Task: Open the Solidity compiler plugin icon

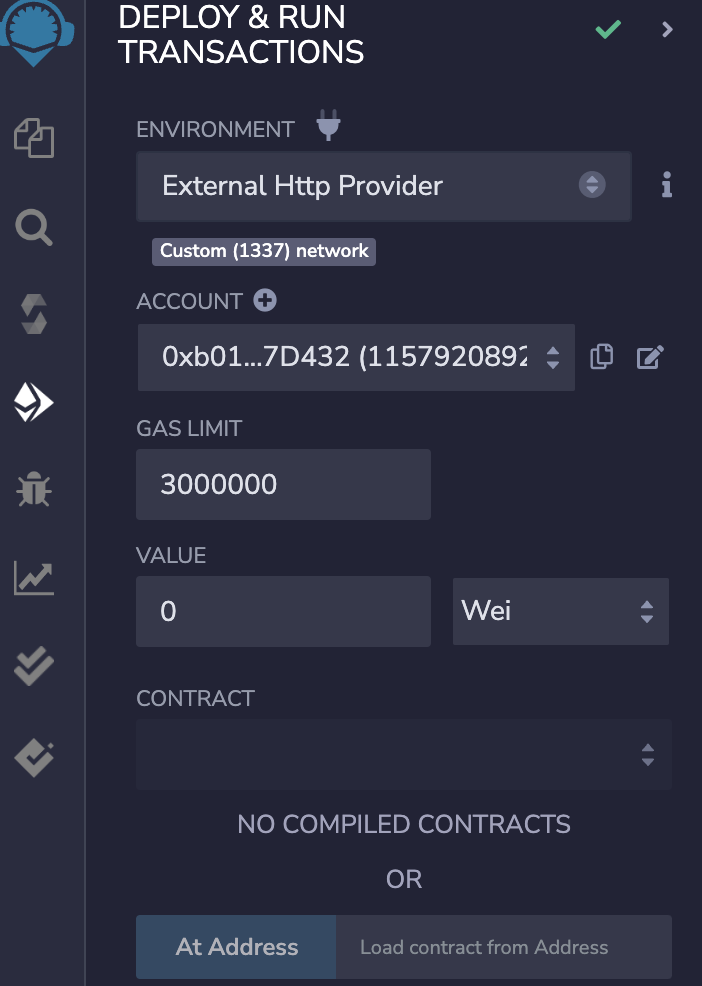Action: coord(34,315)
